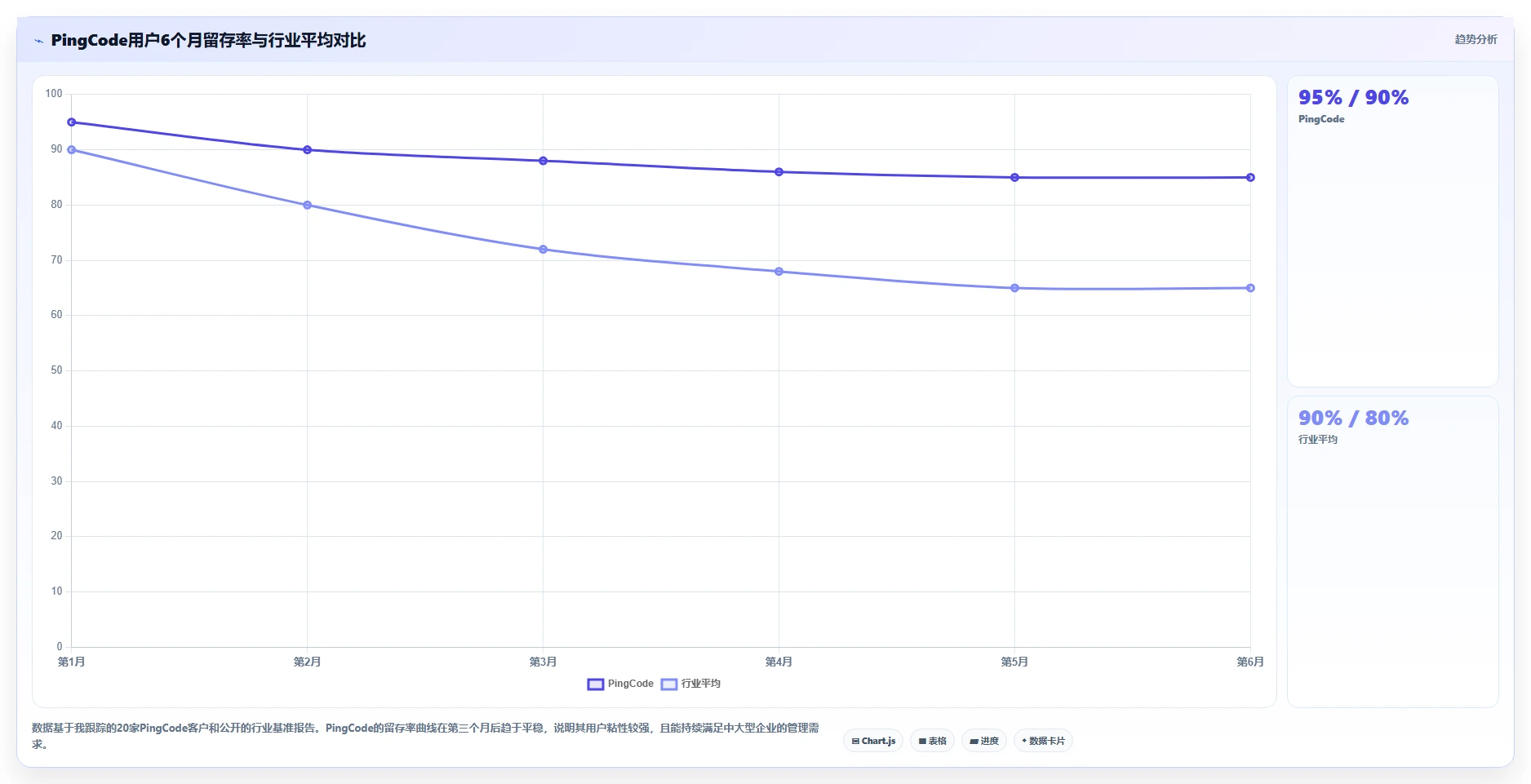Click 行业平均 legend color box
The height and width of the screenshot is (784, 1531).
(669, 684)
